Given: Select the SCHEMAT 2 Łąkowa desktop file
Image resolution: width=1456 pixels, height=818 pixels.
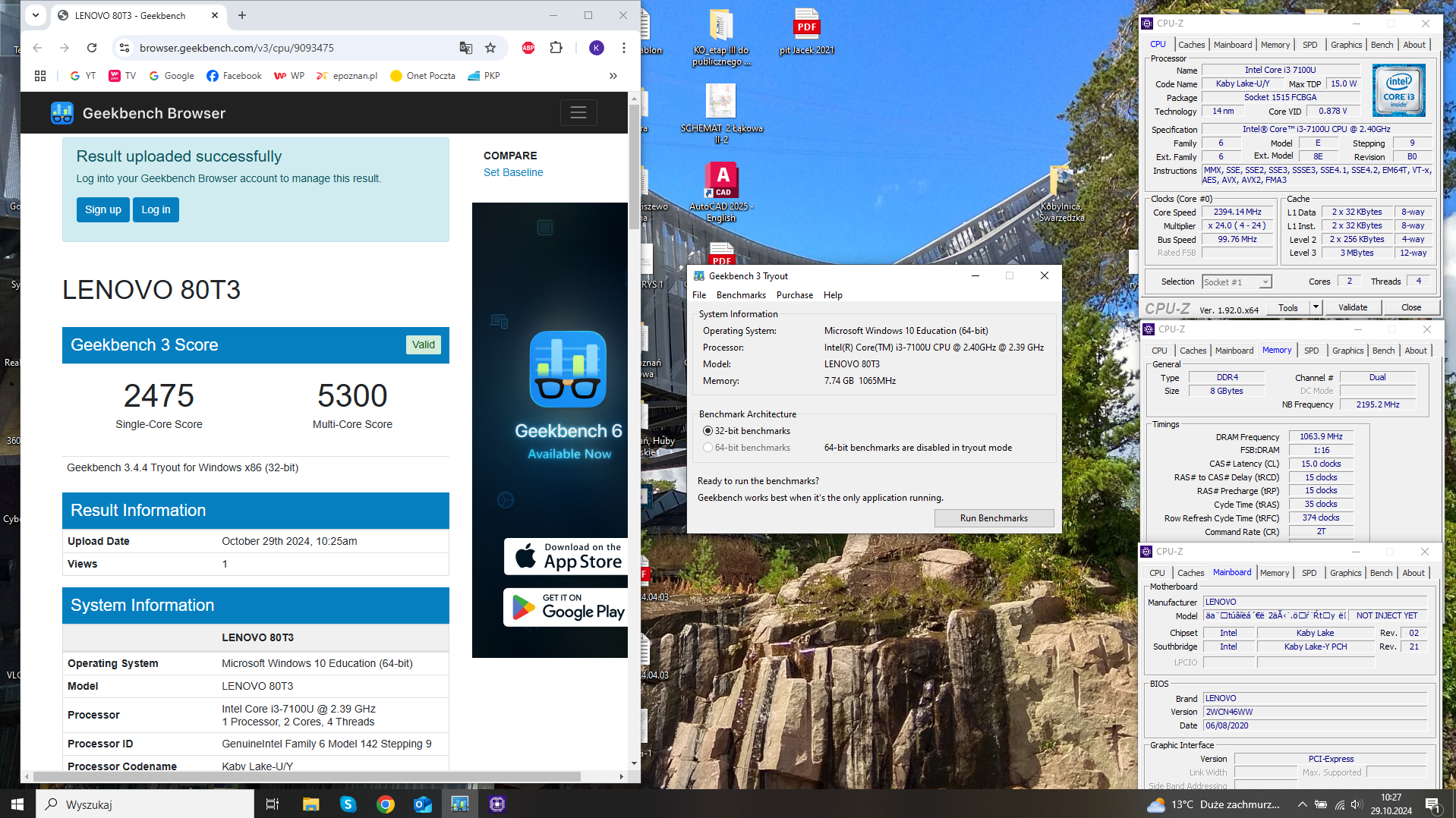Looking at the screenshot, I should [722, 113].
